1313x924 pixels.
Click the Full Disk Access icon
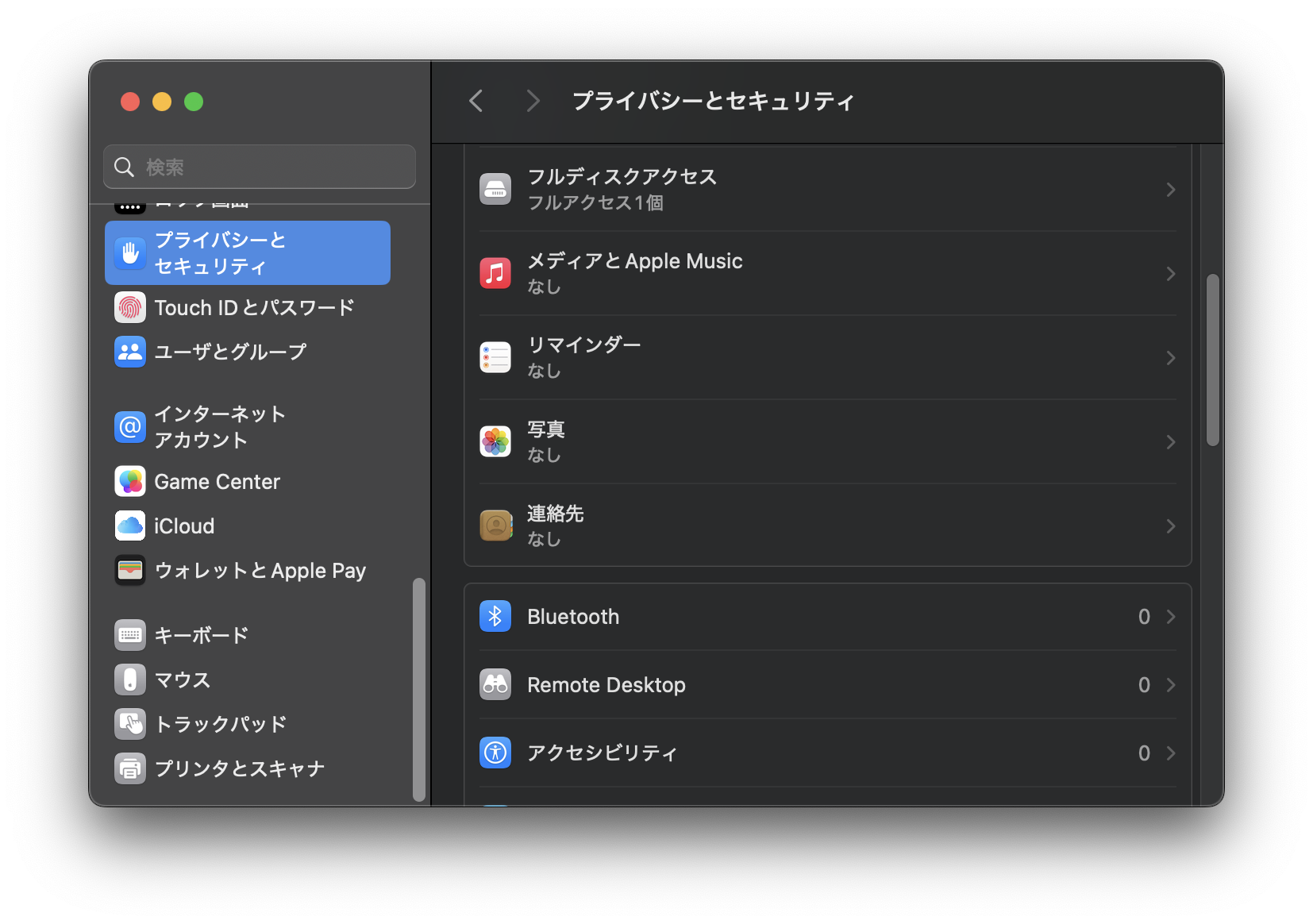495,189
